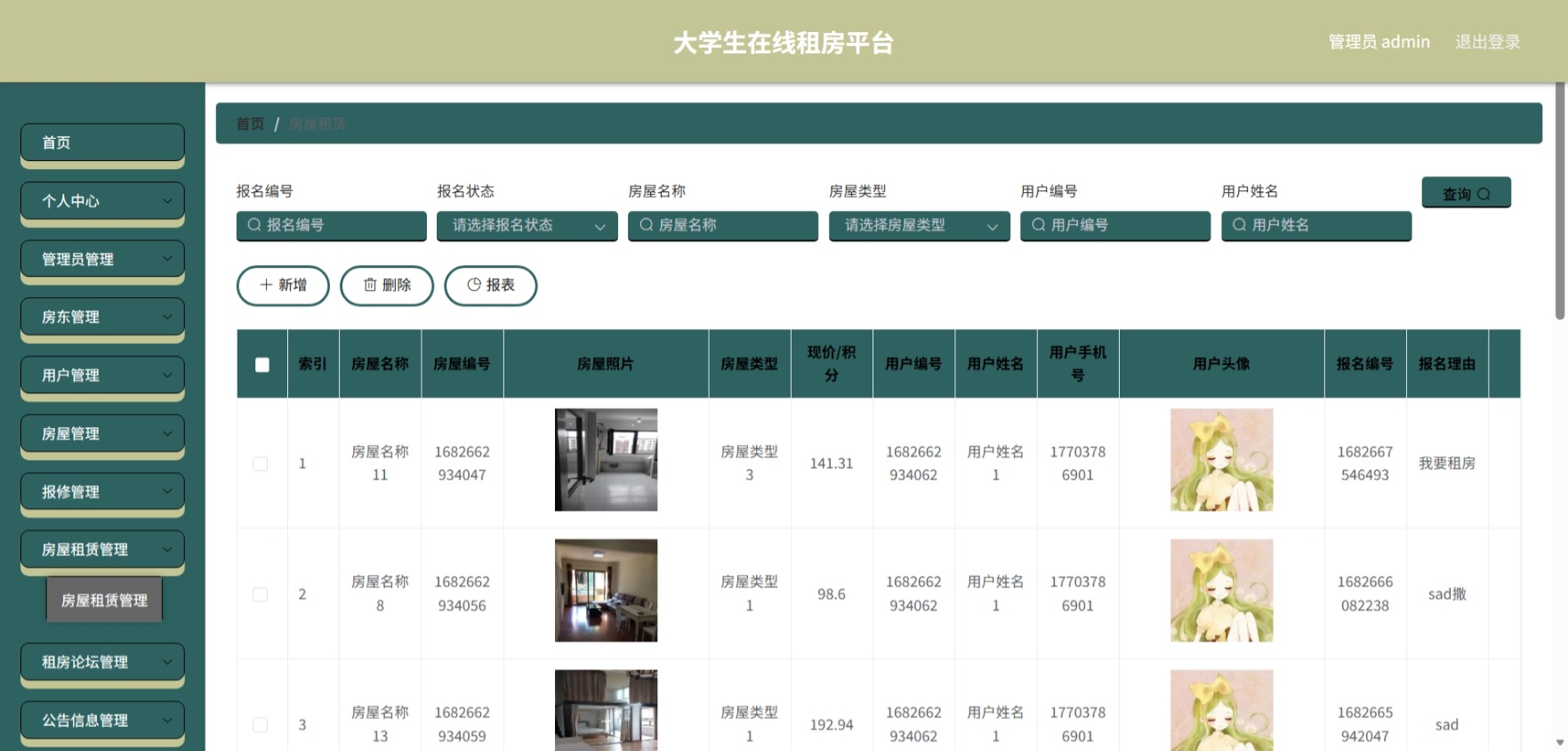Go to 首页 in the sidebar
This screenshot has width=1568, height=751.
click(x=102, y=142)
